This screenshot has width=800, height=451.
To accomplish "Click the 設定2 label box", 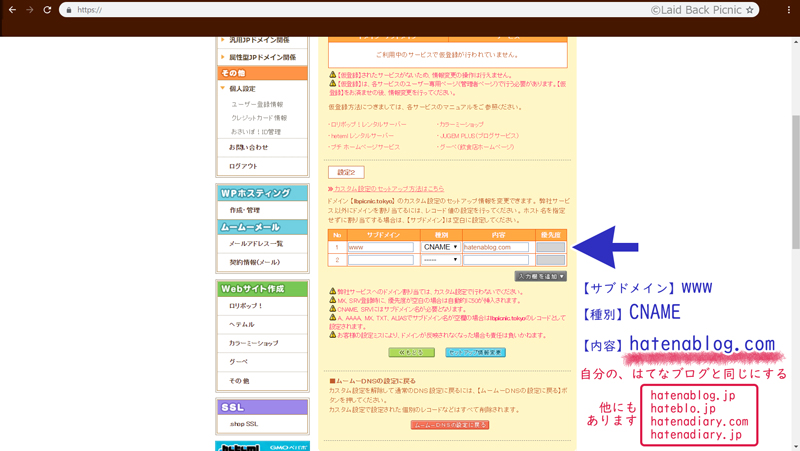I will [x=346, y=172].
